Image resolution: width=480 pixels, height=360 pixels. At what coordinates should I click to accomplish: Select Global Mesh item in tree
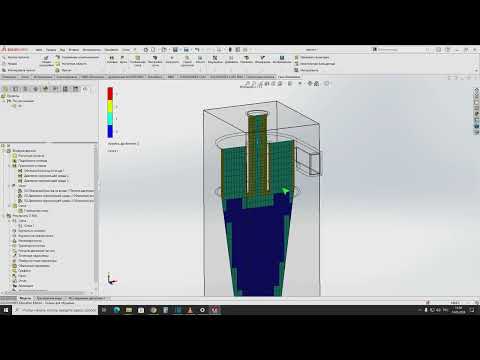point(33,211)
